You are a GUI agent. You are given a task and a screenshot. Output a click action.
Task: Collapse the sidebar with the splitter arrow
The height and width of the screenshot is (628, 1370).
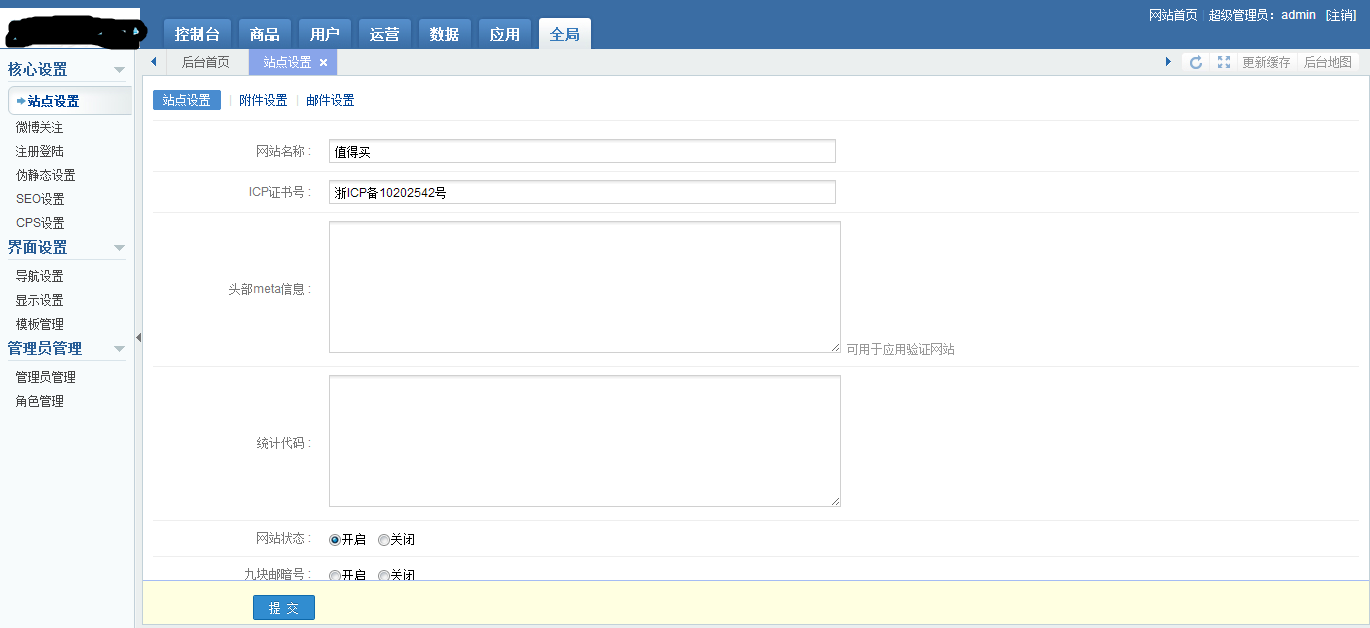138,338
